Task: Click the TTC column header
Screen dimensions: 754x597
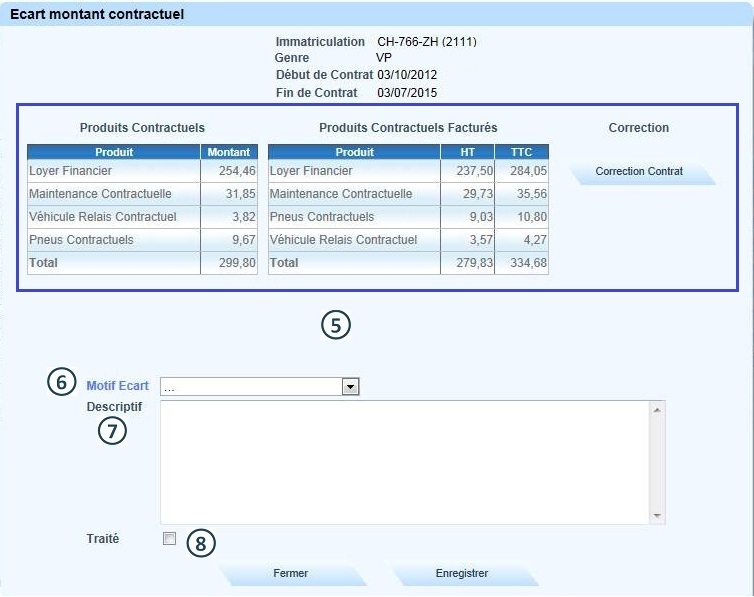Action: coord(521,152)
